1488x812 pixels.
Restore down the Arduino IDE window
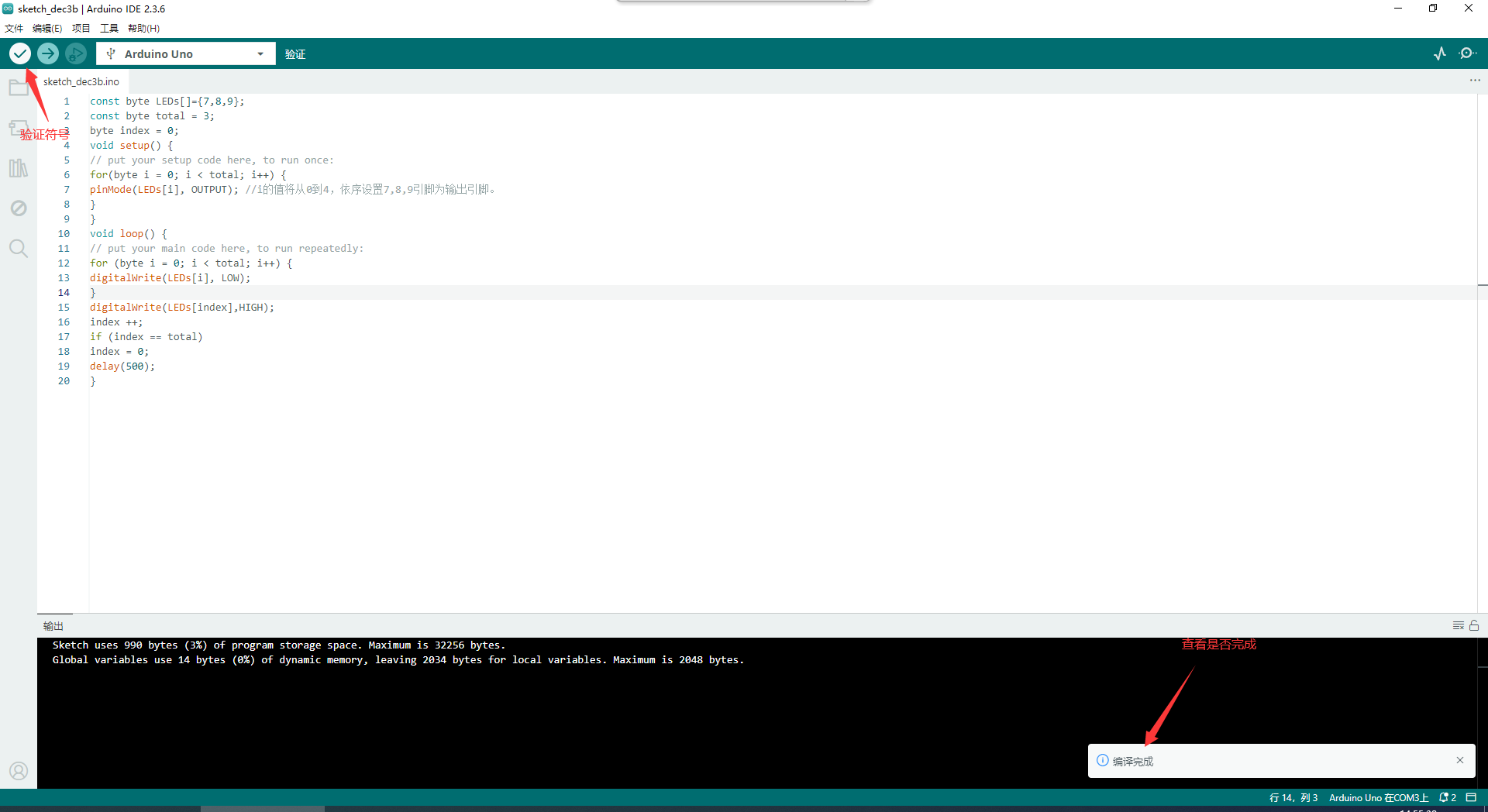click(x=1433, y=9)
